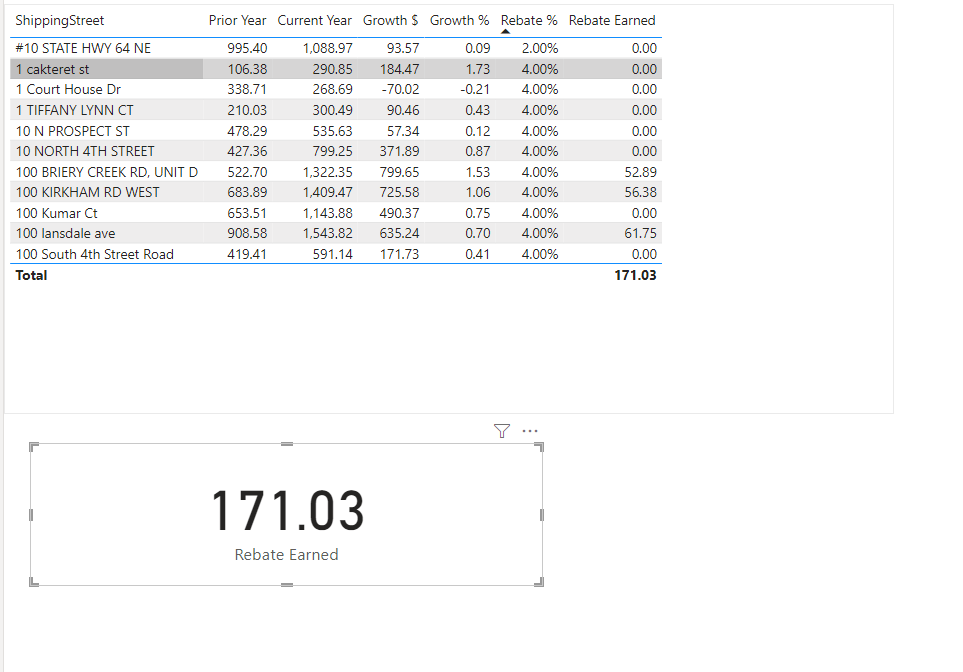963x672 pixels.
Task: Select the '10 N PROSPECT ST' row
Action: 336,131
